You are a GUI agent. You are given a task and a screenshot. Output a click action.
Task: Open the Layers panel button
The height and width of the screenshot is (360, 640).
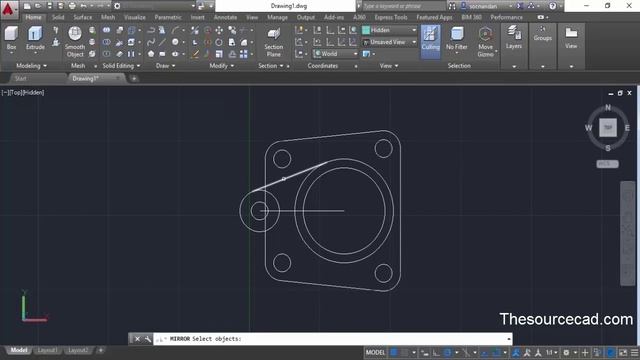tap(513, 38)
